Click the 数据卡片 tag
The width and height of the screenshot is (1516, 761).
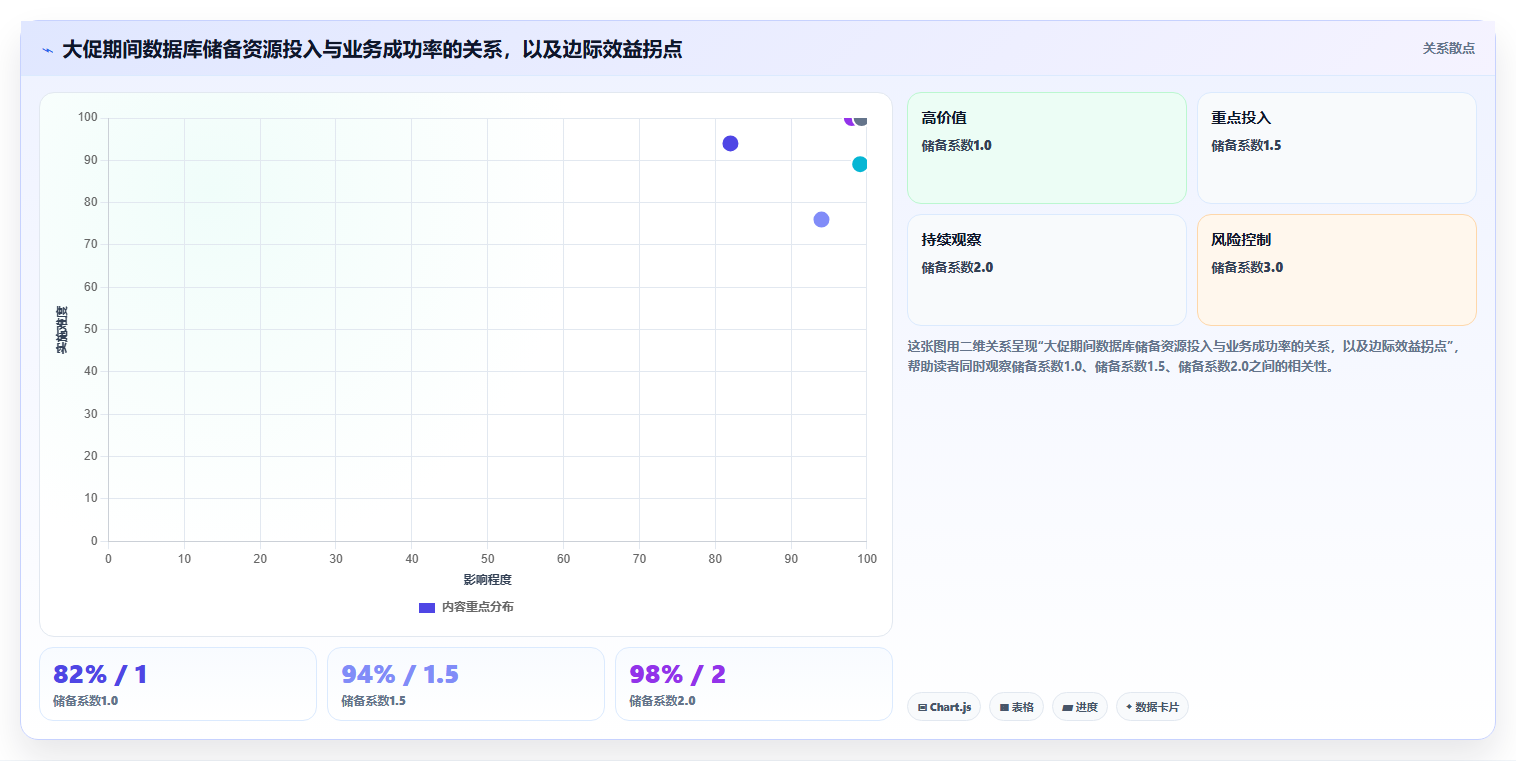1152,707
